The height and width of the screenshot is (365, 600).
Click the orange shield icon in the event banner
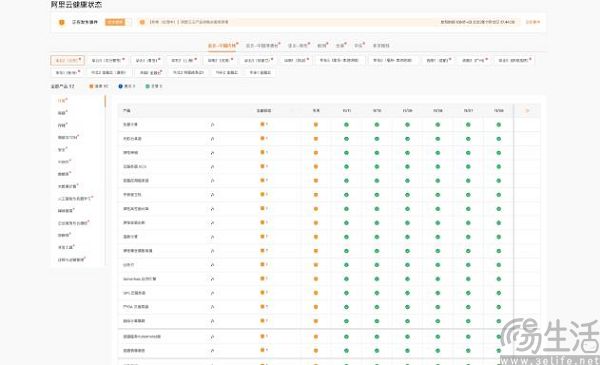tap(62, 23)
